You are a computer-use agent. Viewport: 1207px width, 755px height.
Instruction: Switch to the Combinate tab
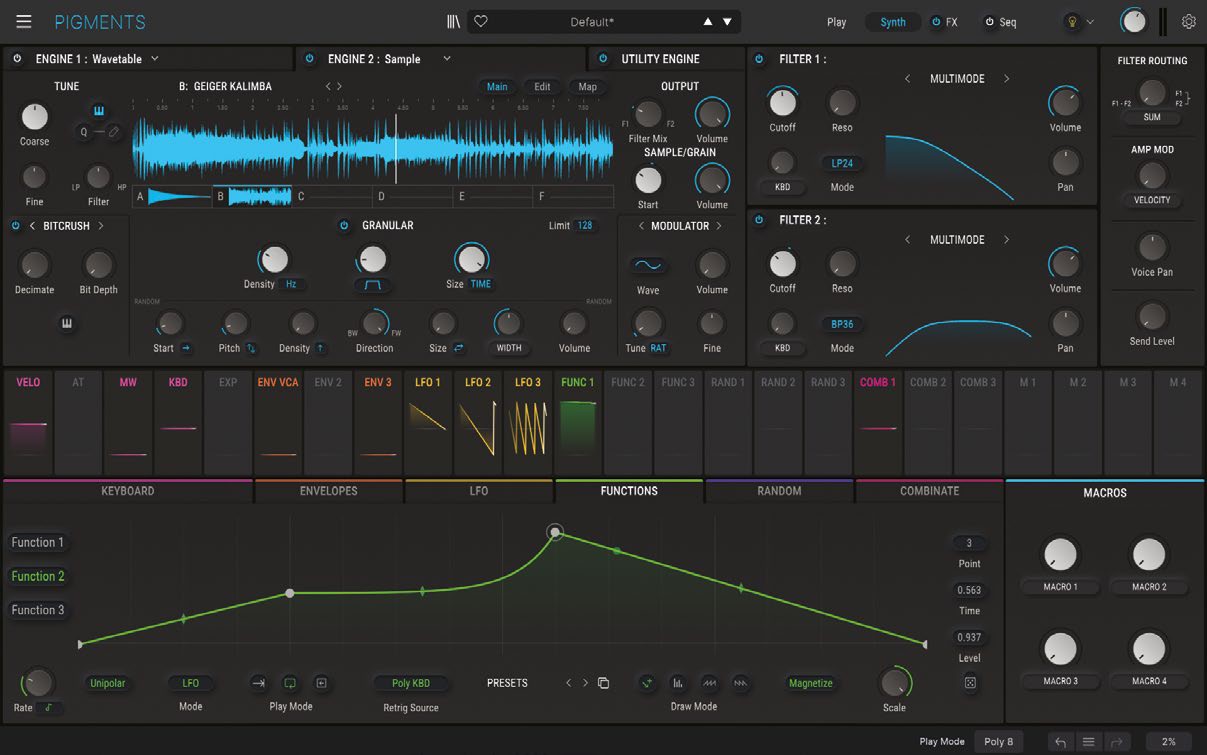coord(929,491)
